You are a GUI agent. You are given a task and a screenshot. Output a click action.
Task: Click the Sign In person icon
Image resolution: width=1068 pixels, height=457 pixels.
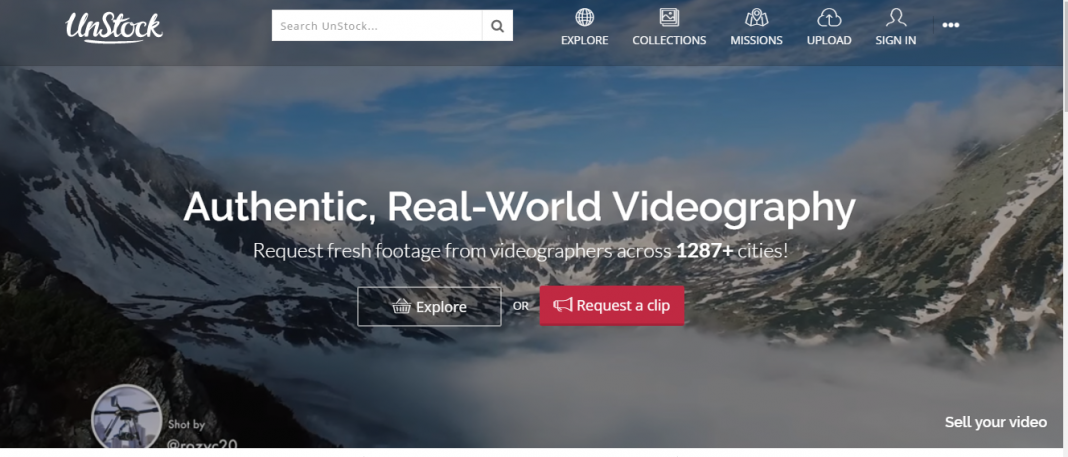[896, 17]
